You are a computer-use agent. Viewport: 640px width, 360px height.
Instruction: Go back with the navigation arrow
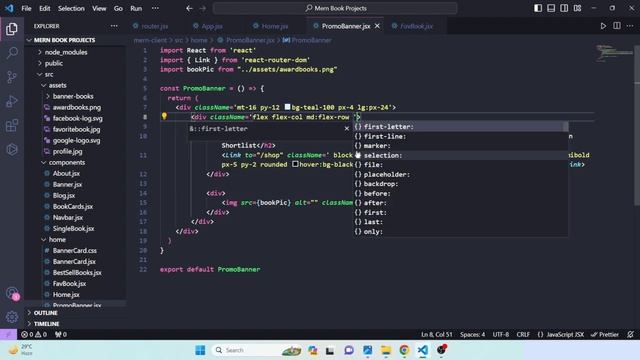(x=189, y=8)
